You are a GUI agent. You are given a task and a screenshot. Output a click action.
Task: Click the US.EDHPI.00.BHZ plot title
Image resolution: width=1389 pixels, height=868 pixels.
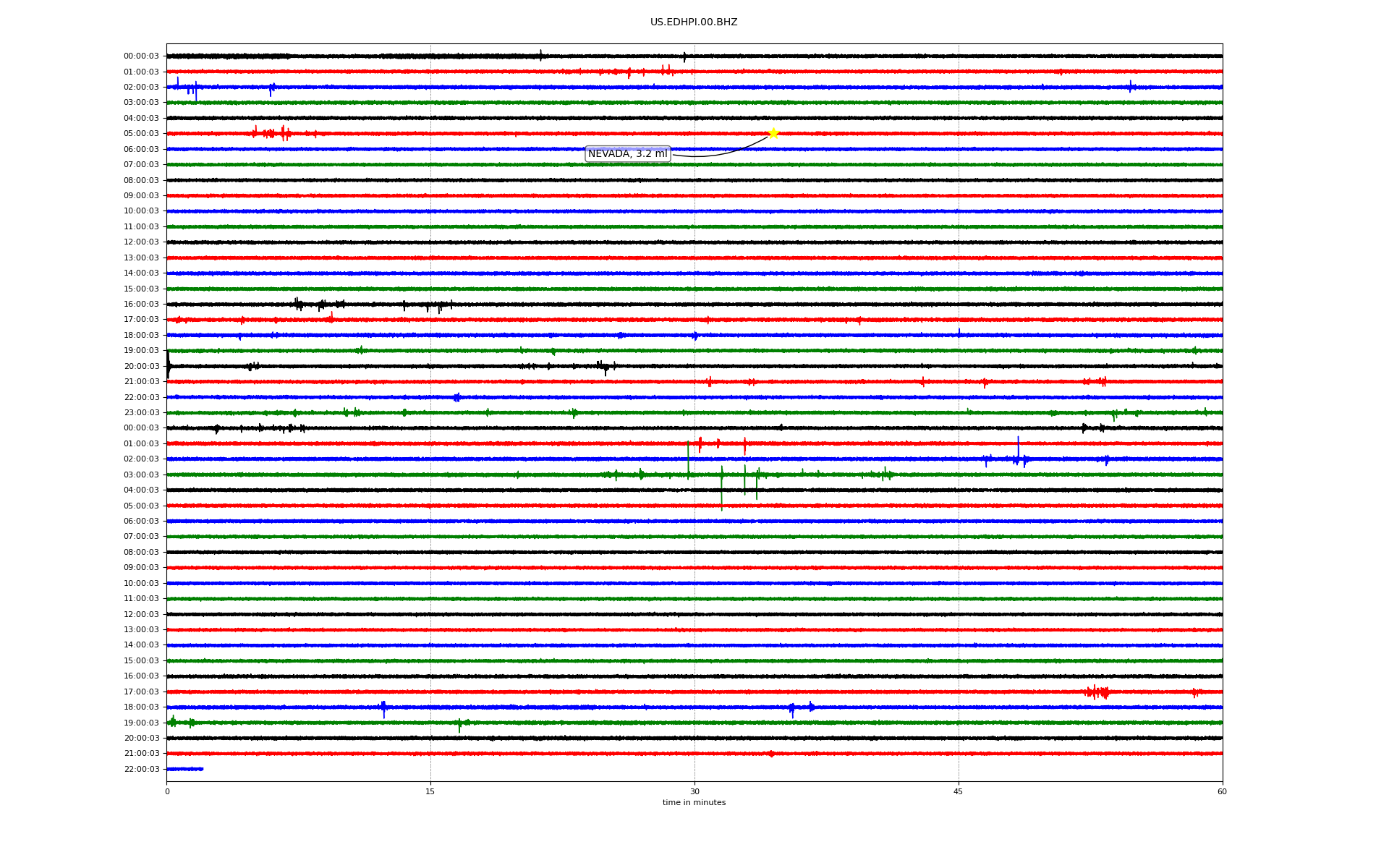click(693, 22)
